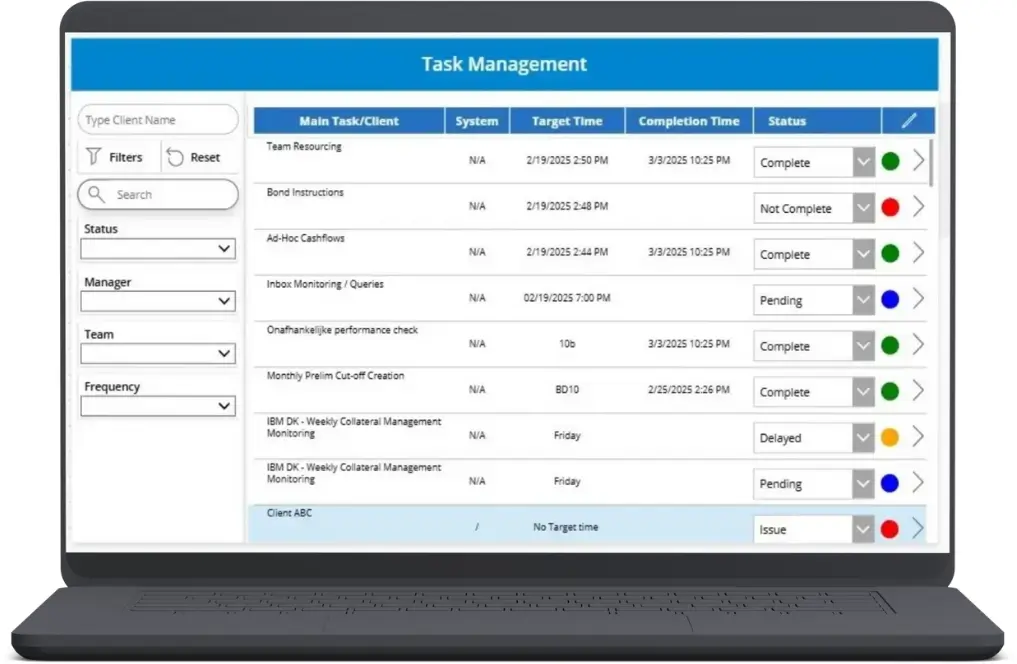Expand details for the Client ABC row
Screen dimensions: 1017x664
917,529
